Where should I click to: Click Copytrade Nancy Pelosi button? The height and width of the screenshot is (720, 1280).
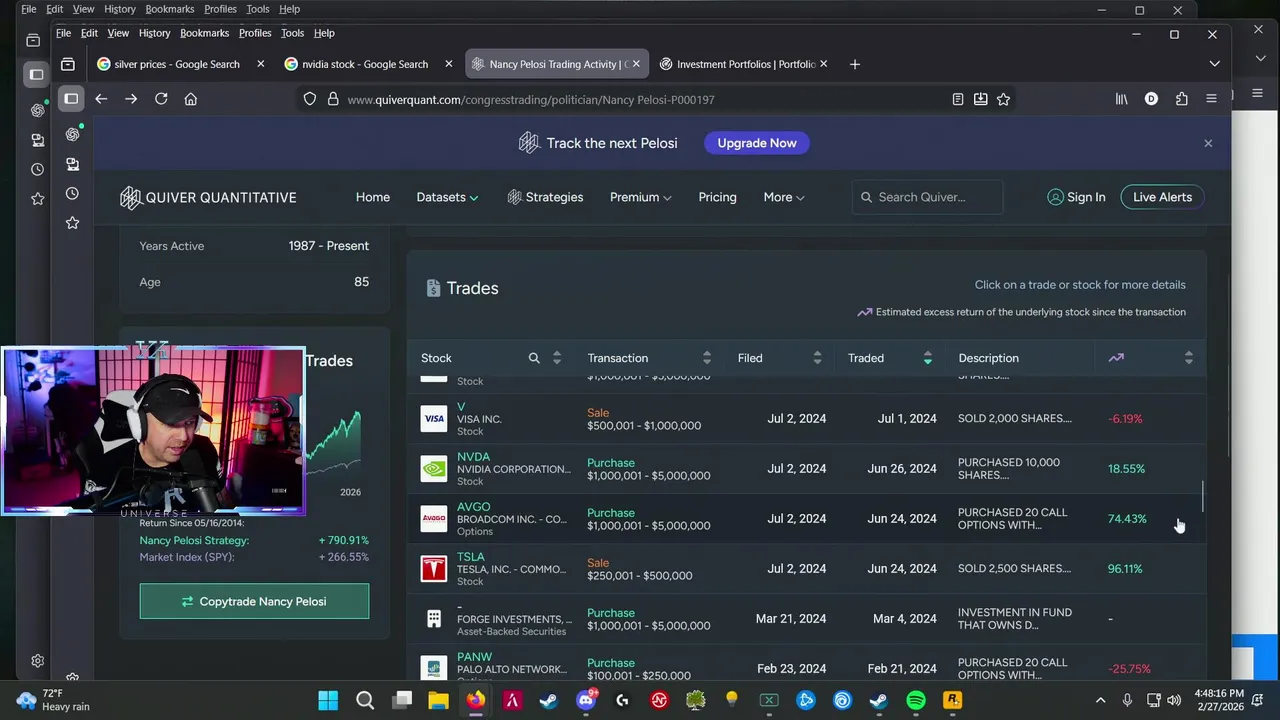click(x=254, y=601)
